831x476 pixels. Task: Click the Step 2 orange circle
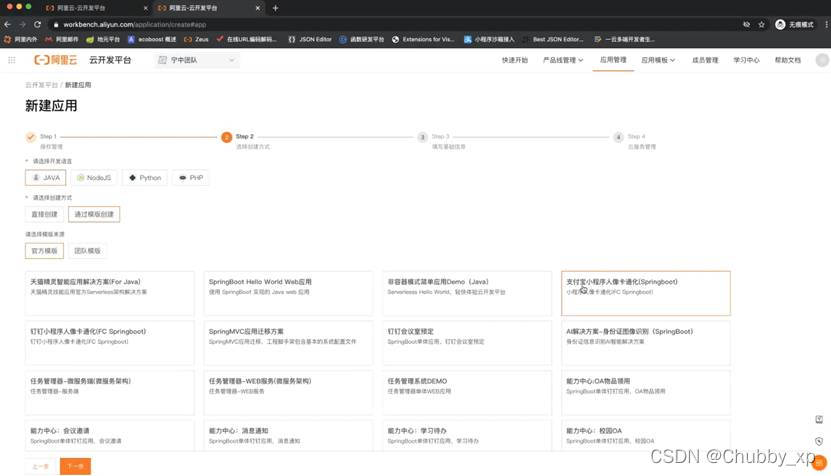click(227, 137)
